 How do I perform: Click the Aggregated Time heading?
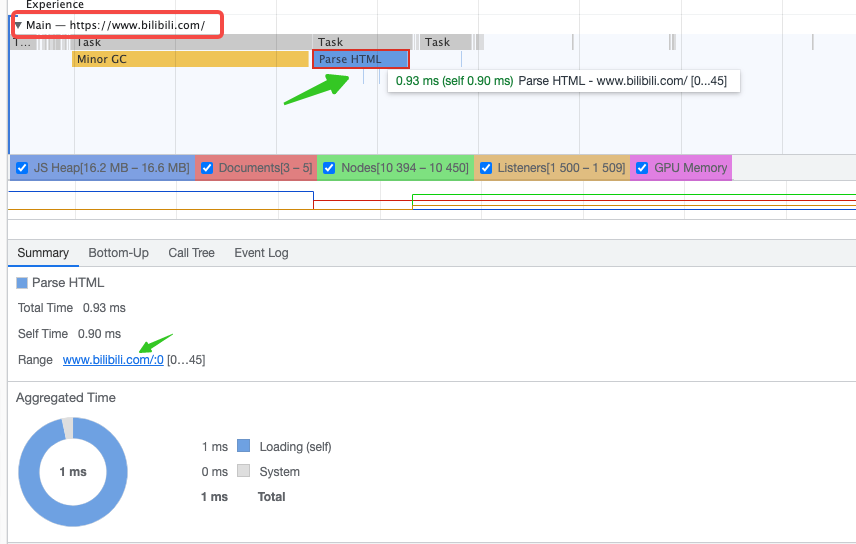click(x=66, y=398)
